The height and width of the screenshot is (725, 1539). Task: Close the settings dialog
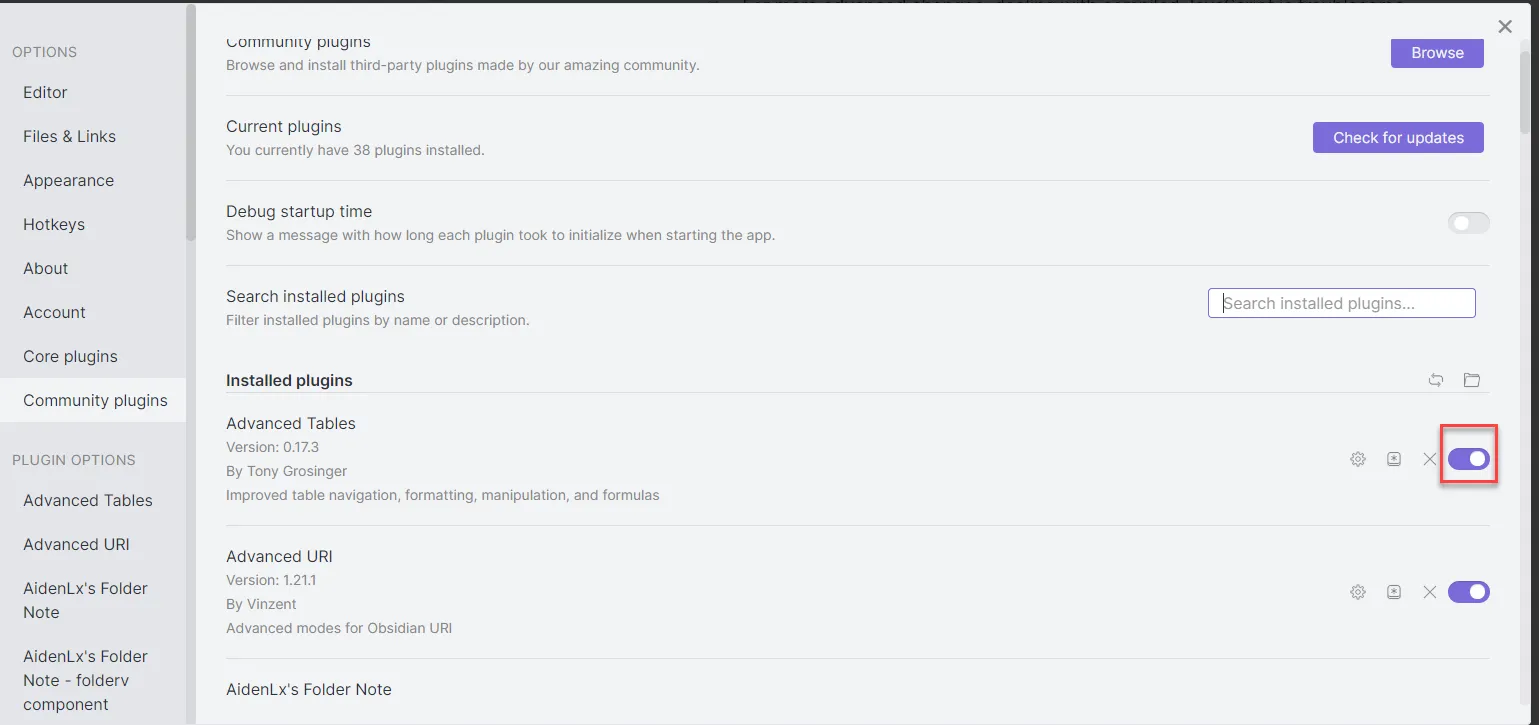click(1505, 27)
